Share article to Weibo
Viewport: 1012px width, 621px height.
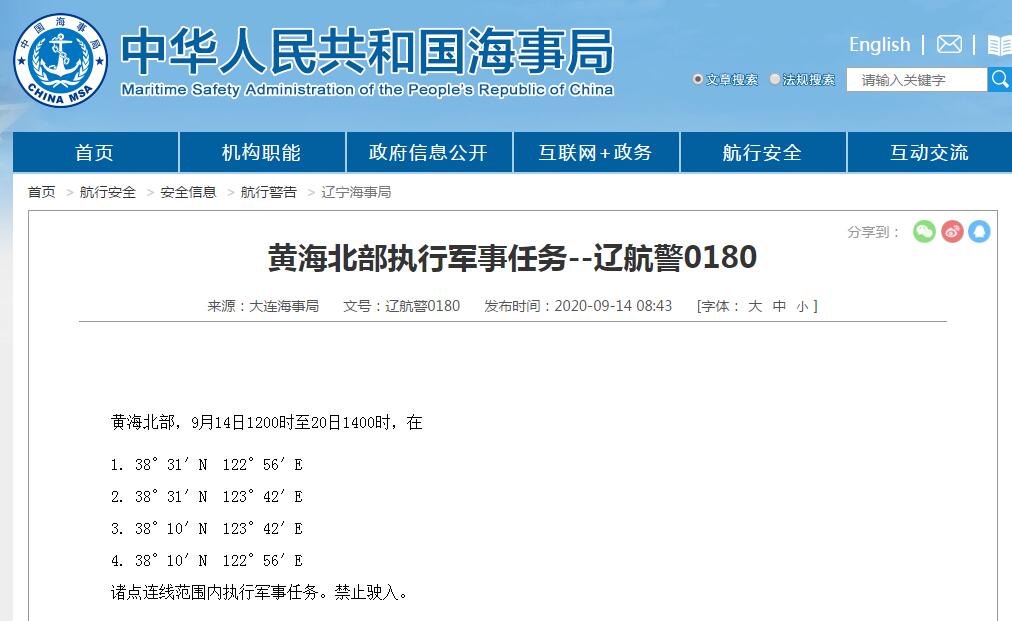[952, 231]
